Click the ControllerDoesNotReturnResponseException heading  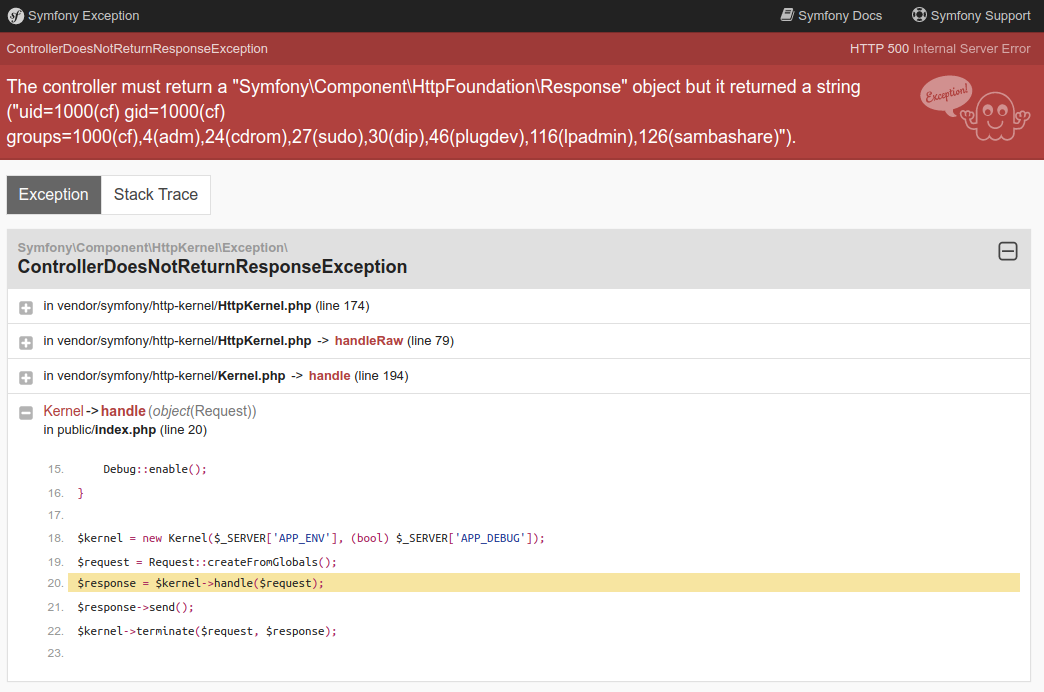click(212, 267)
